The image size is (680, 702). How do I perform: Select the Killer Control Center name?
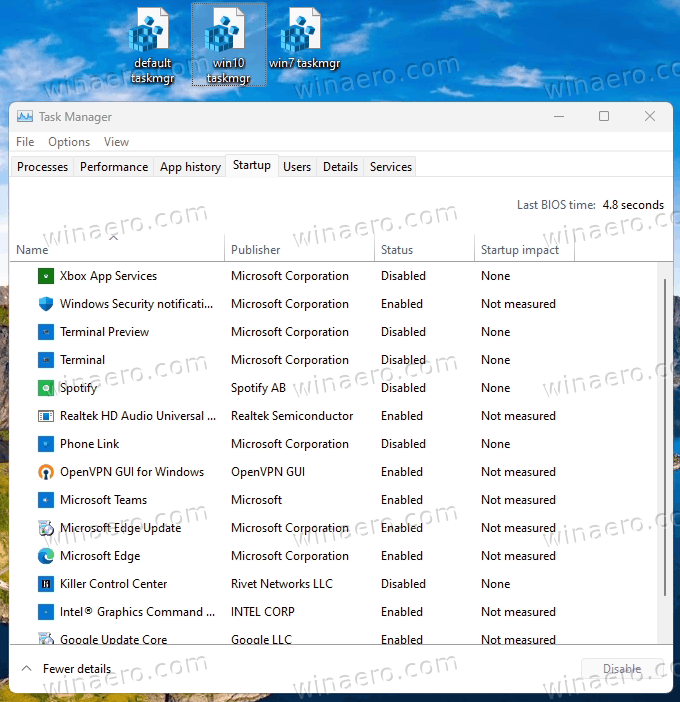tap(113, 584)
